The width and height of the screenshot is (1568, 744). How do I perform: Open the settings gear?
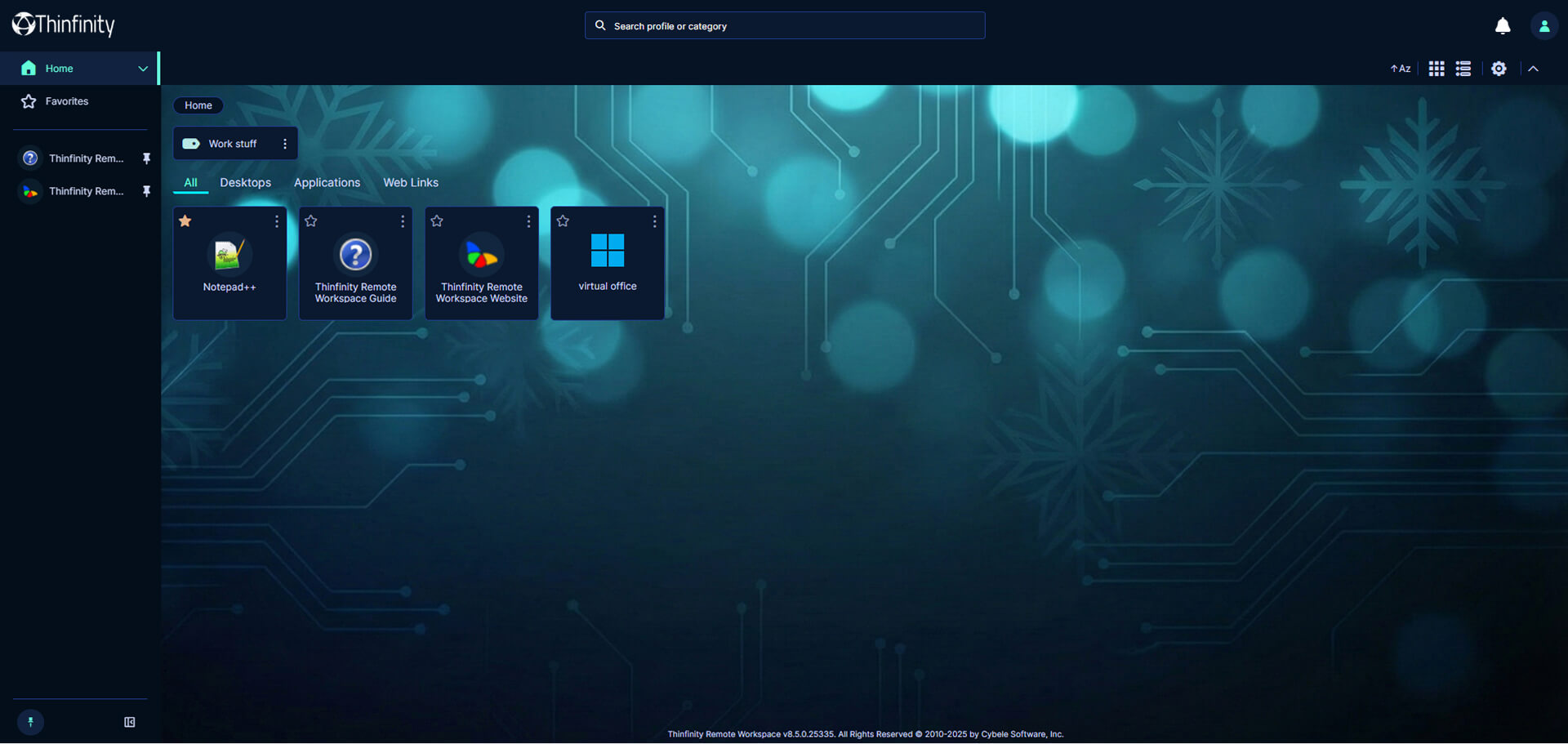[x=1499, y=69]
